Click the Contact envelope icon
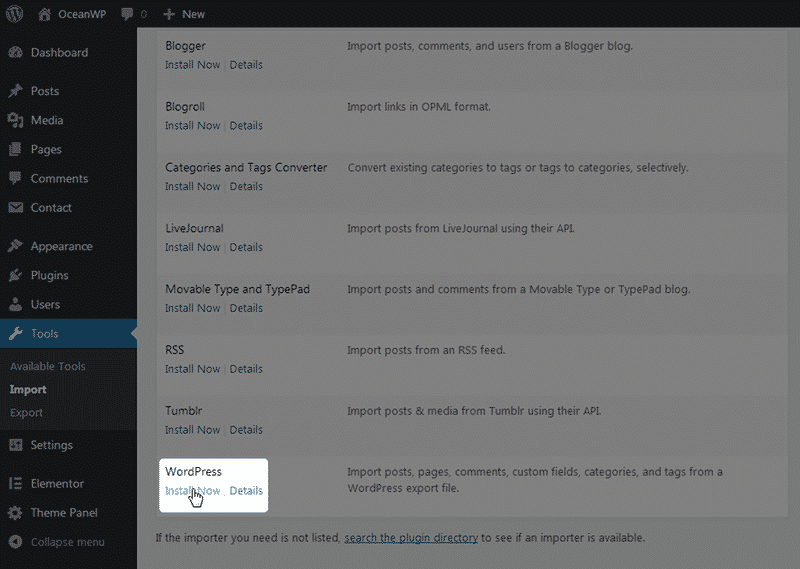 (x=15, y=207)
